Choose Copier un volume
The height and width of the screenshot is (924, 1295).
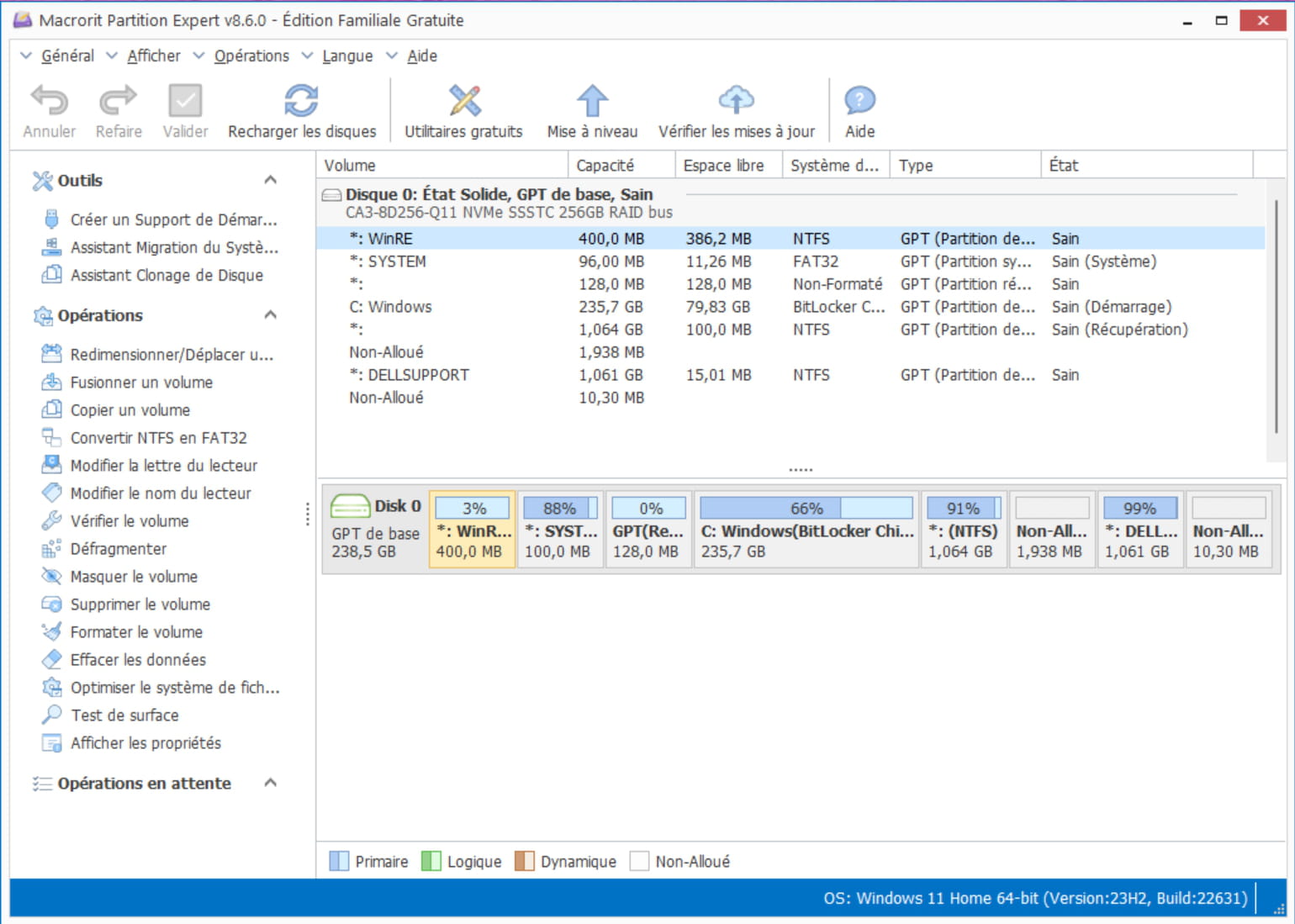click(x=117, y=410)
